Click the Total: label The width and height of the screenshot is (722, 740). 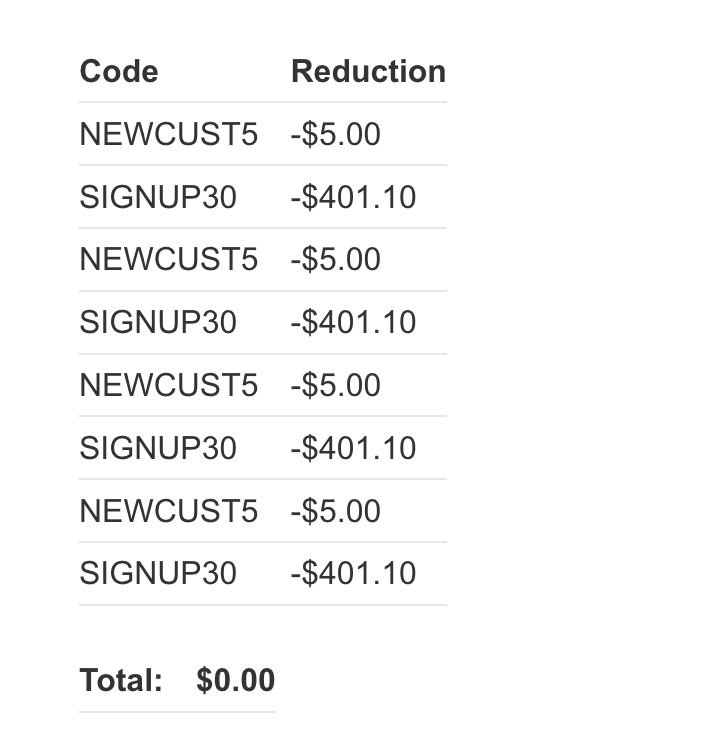click(x=121, y=681)
